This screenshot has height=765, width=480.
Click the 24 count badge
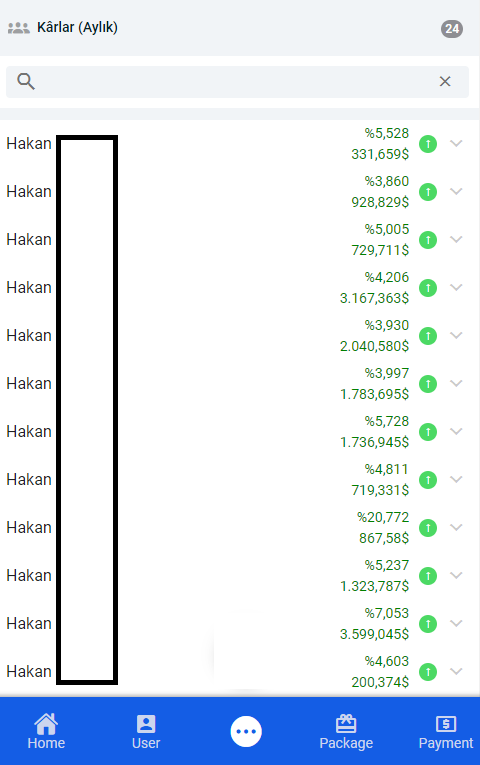click(x=452, y=29)
